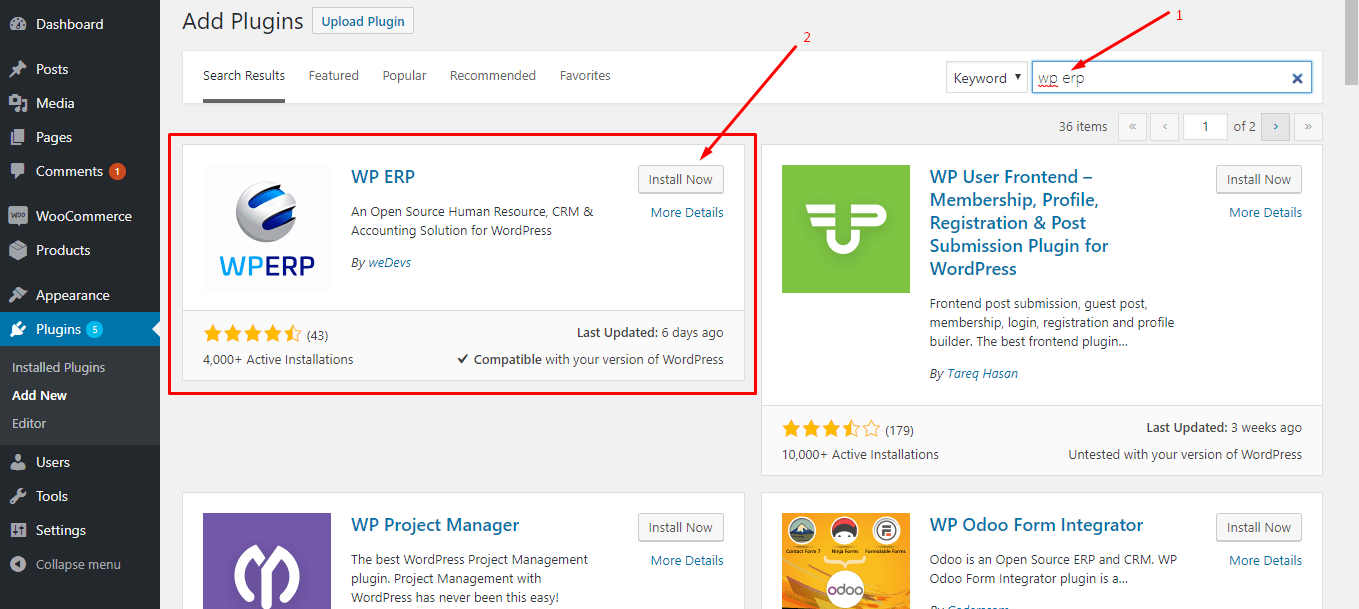Open More Details for WP Odoo Form Integrator
The width and height of the screenshot is (1359, 609).
click(x=1266, y=561)
